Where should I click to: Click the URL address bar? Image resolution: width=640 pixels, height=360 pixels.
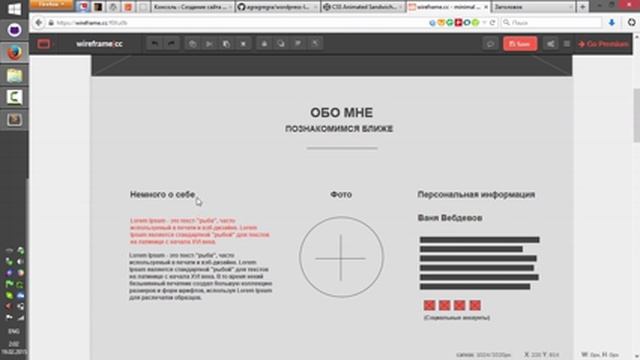click(237, 23)
